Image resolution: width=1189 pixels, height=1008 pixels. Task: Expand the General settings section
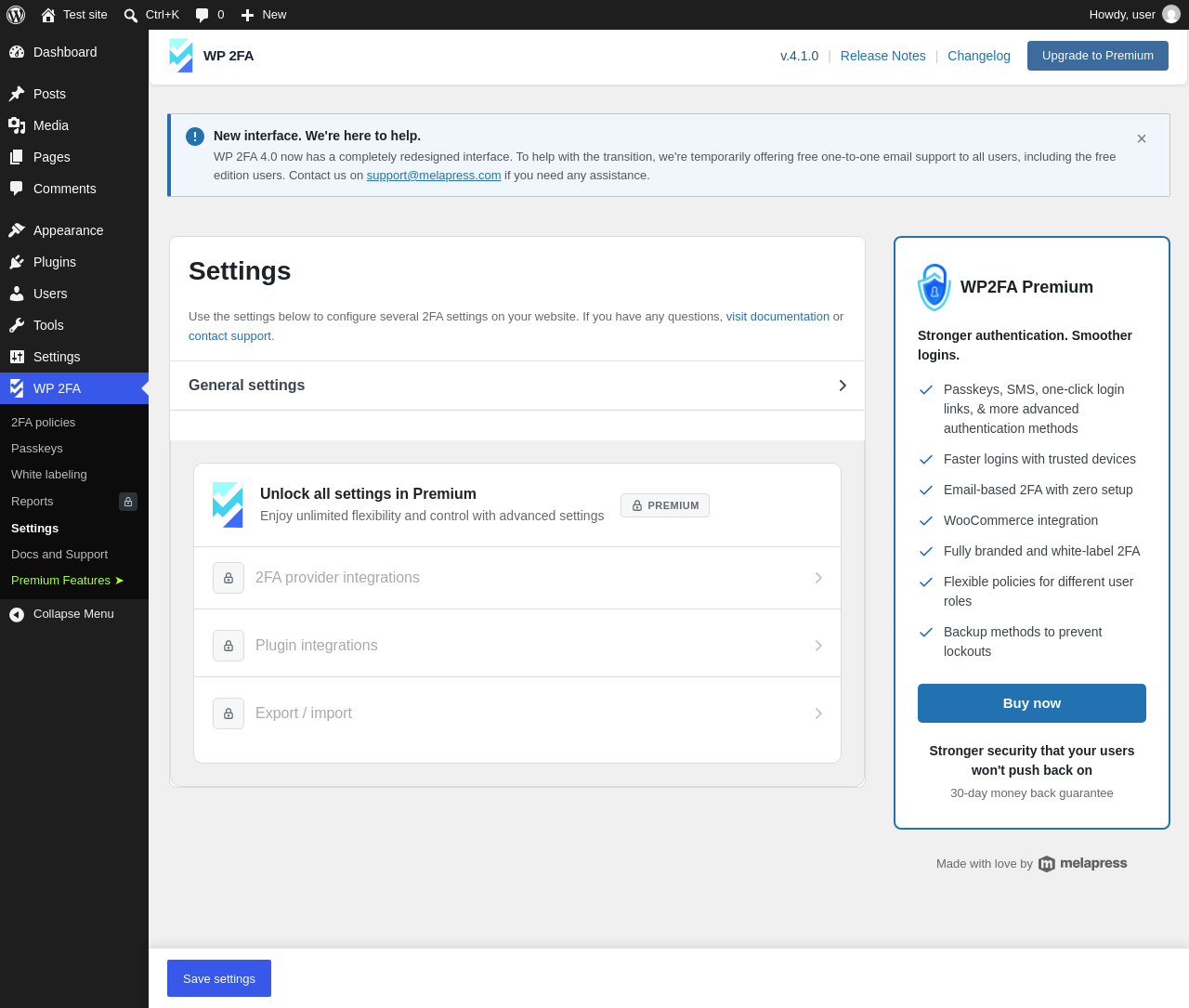click(x=517, y=386)
